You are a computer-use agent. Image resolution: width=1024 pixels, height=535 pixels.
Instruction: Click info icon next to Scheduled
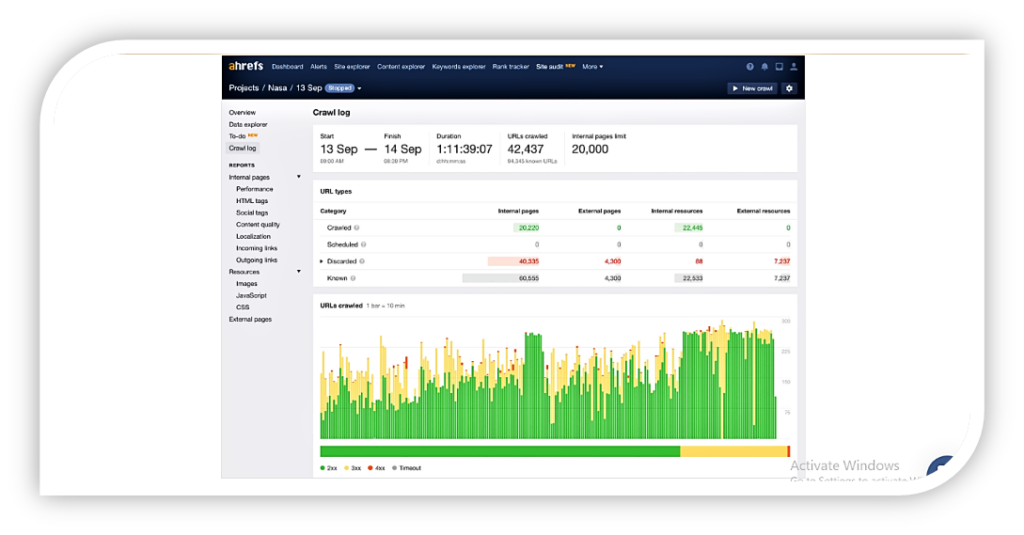point(363,244)
